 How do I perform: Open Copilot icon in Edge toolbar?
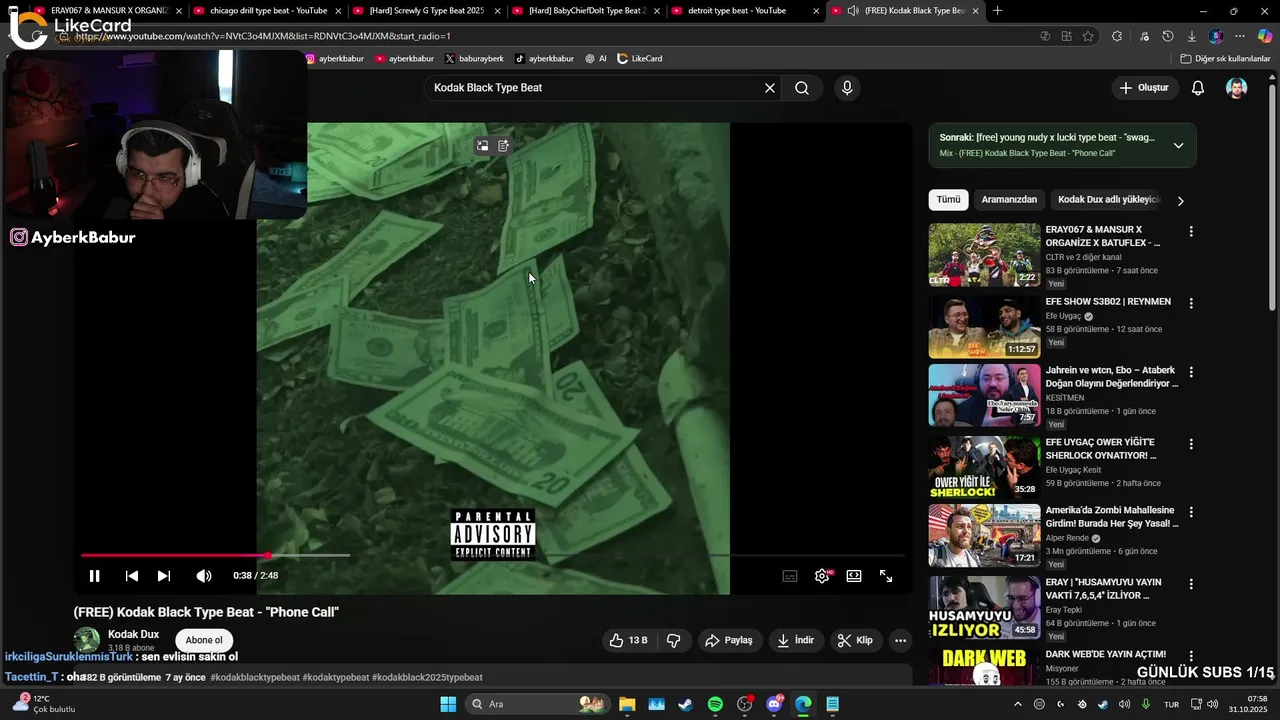click(1265, 36)
